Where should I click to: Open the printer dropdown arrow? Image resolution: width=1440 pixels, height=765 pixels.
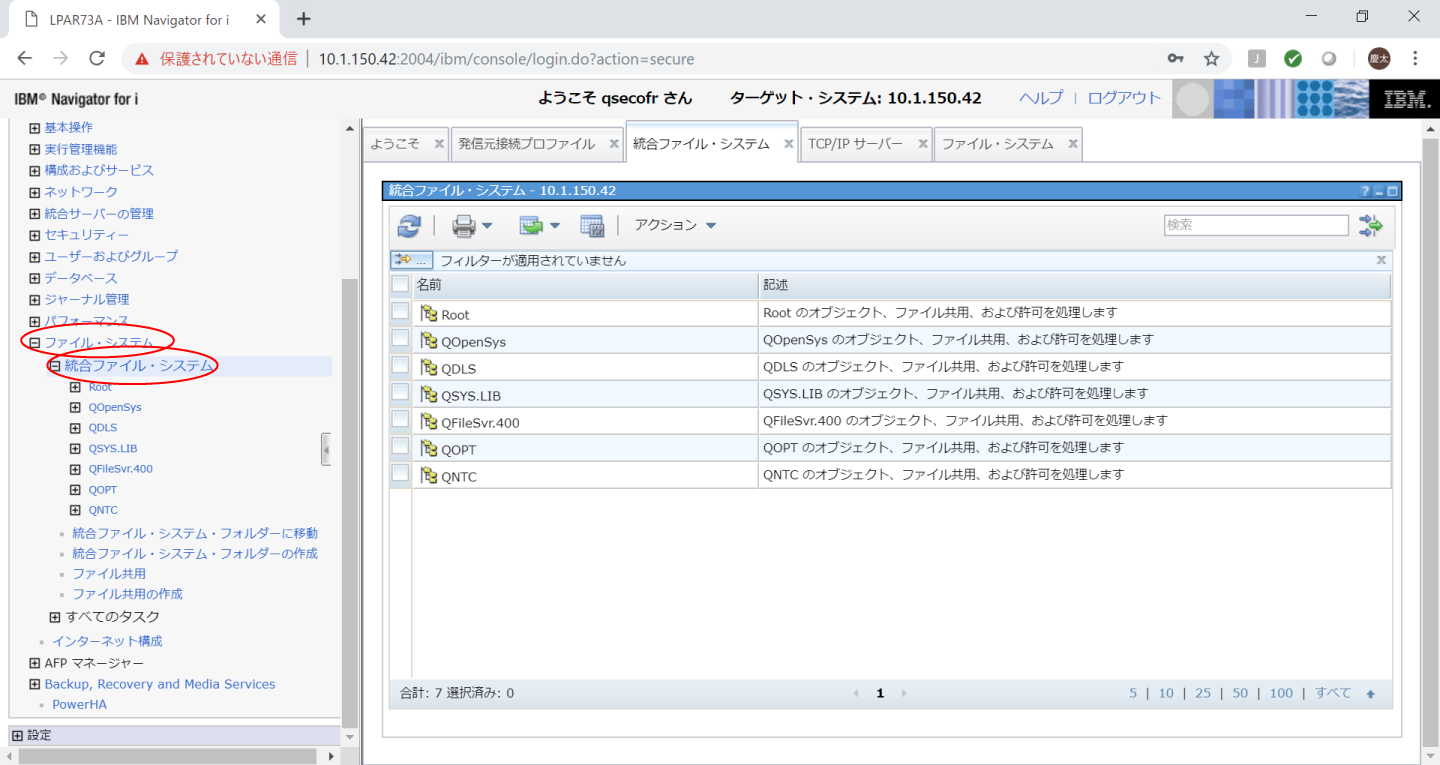tap(487, 227)
